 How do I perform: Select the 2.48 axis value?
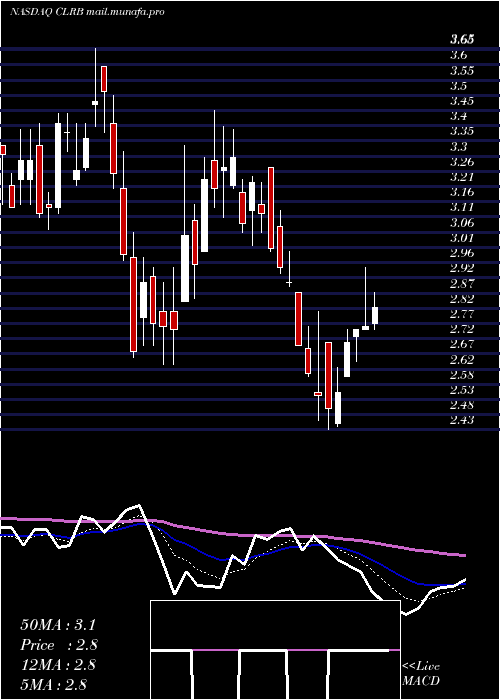pos(462,405)
